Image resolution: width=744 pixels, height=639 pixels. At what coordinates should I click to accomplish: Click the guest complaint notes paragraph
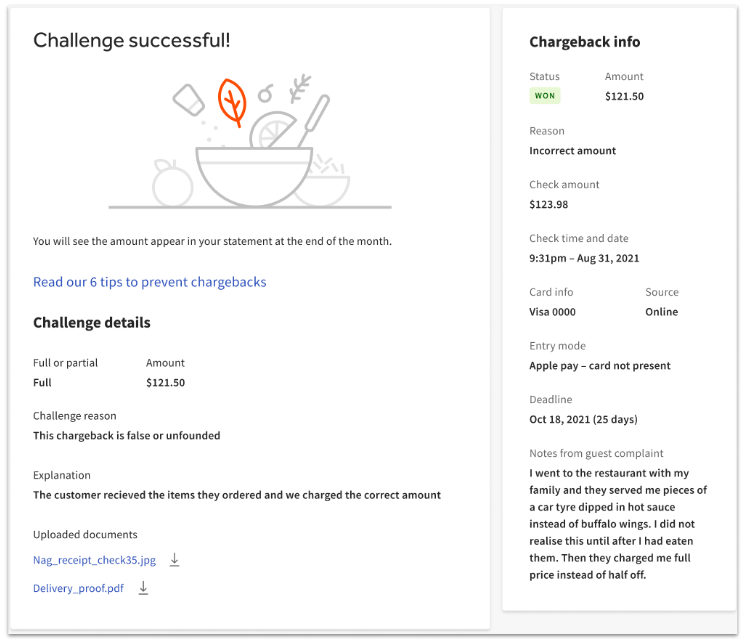620,524
